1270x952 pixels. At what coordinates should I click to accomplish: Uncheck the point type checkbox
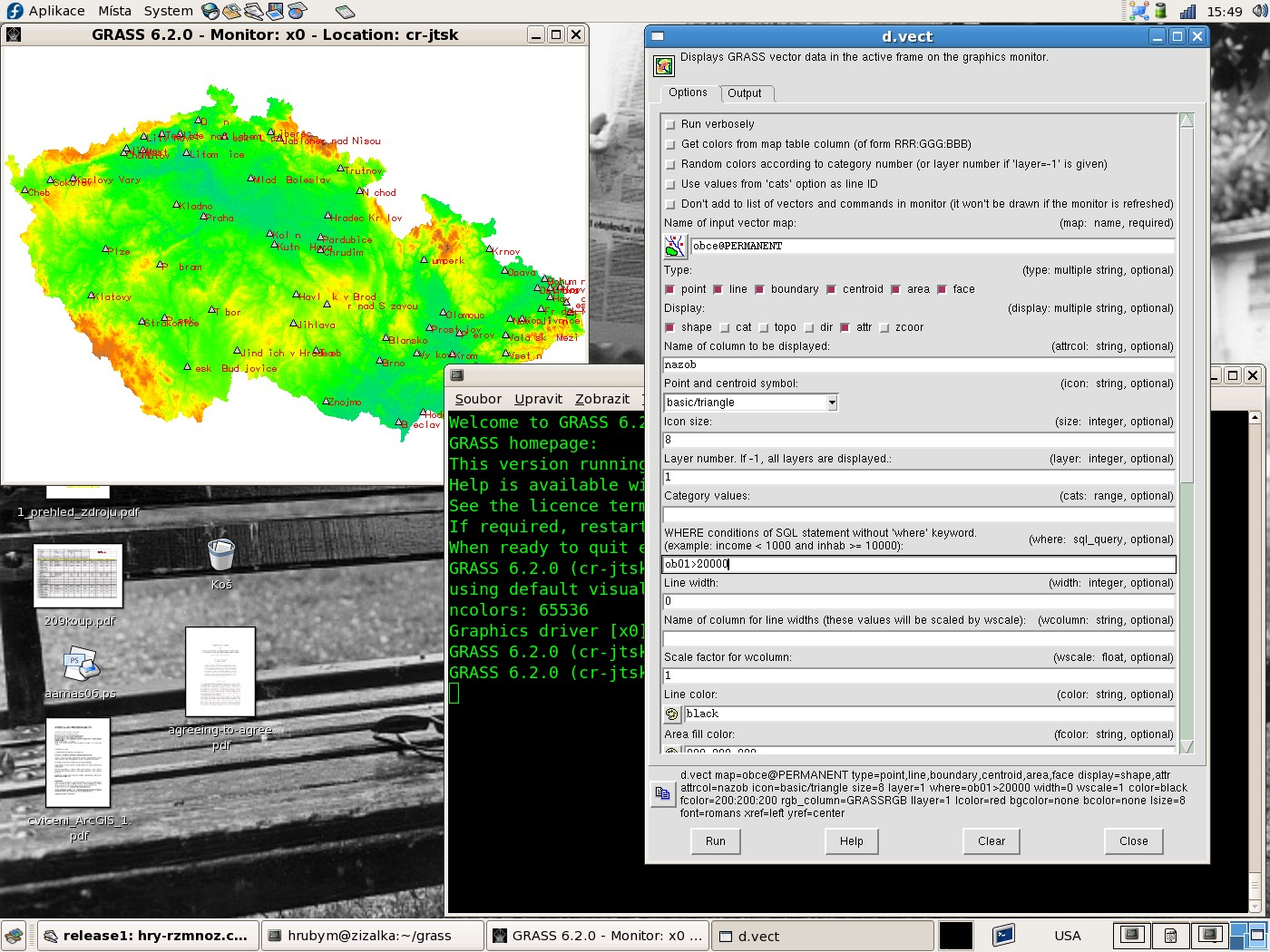(x=670, y=289)
